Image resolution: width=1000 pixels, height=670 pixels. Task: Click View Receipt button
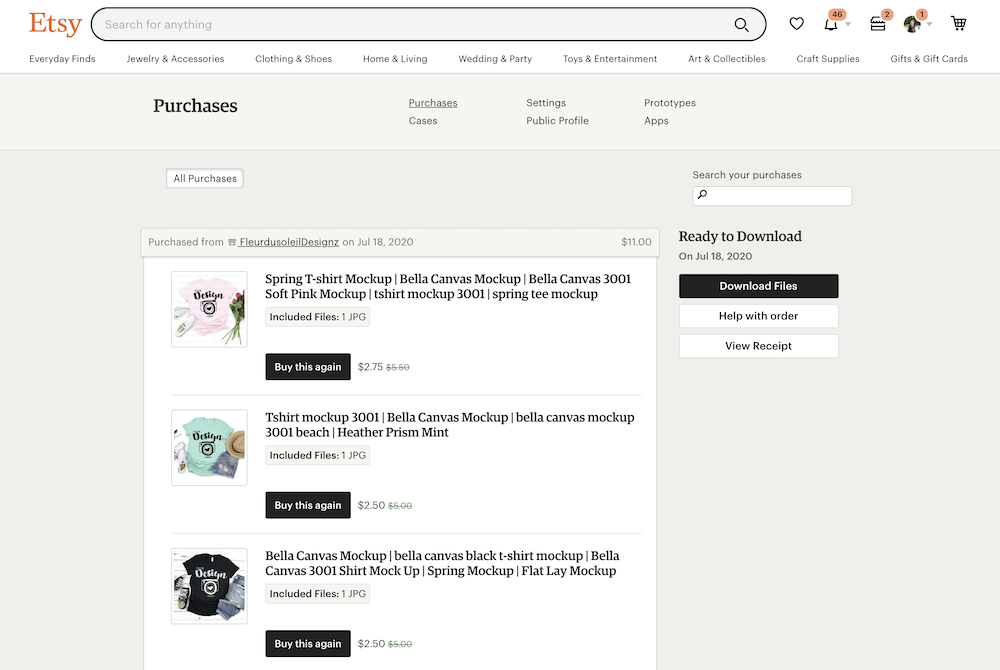pyautogui.click(x=758, y=346)
